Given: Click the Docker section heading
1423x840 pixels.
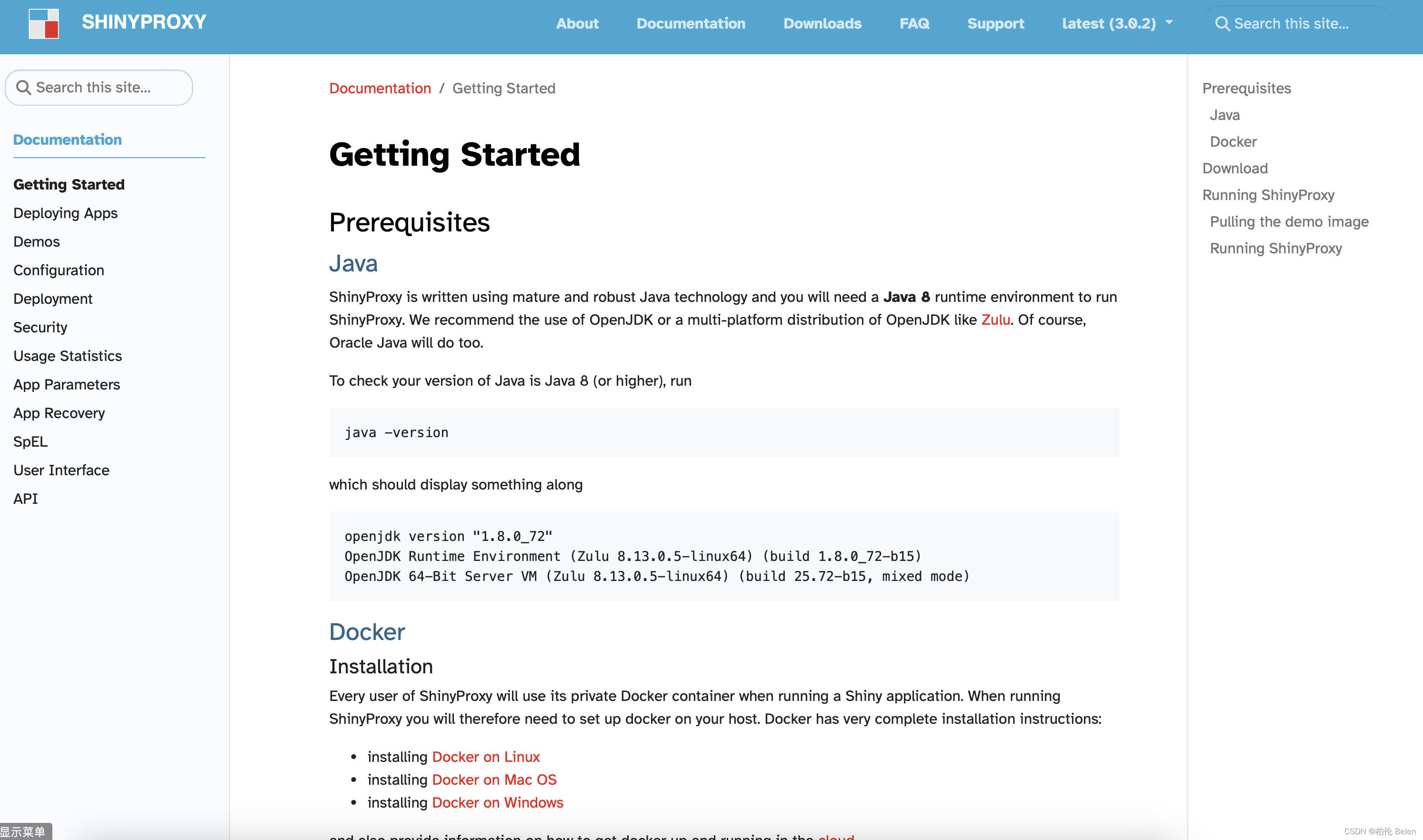Looking at the screenshot, I should coord(367,632).
